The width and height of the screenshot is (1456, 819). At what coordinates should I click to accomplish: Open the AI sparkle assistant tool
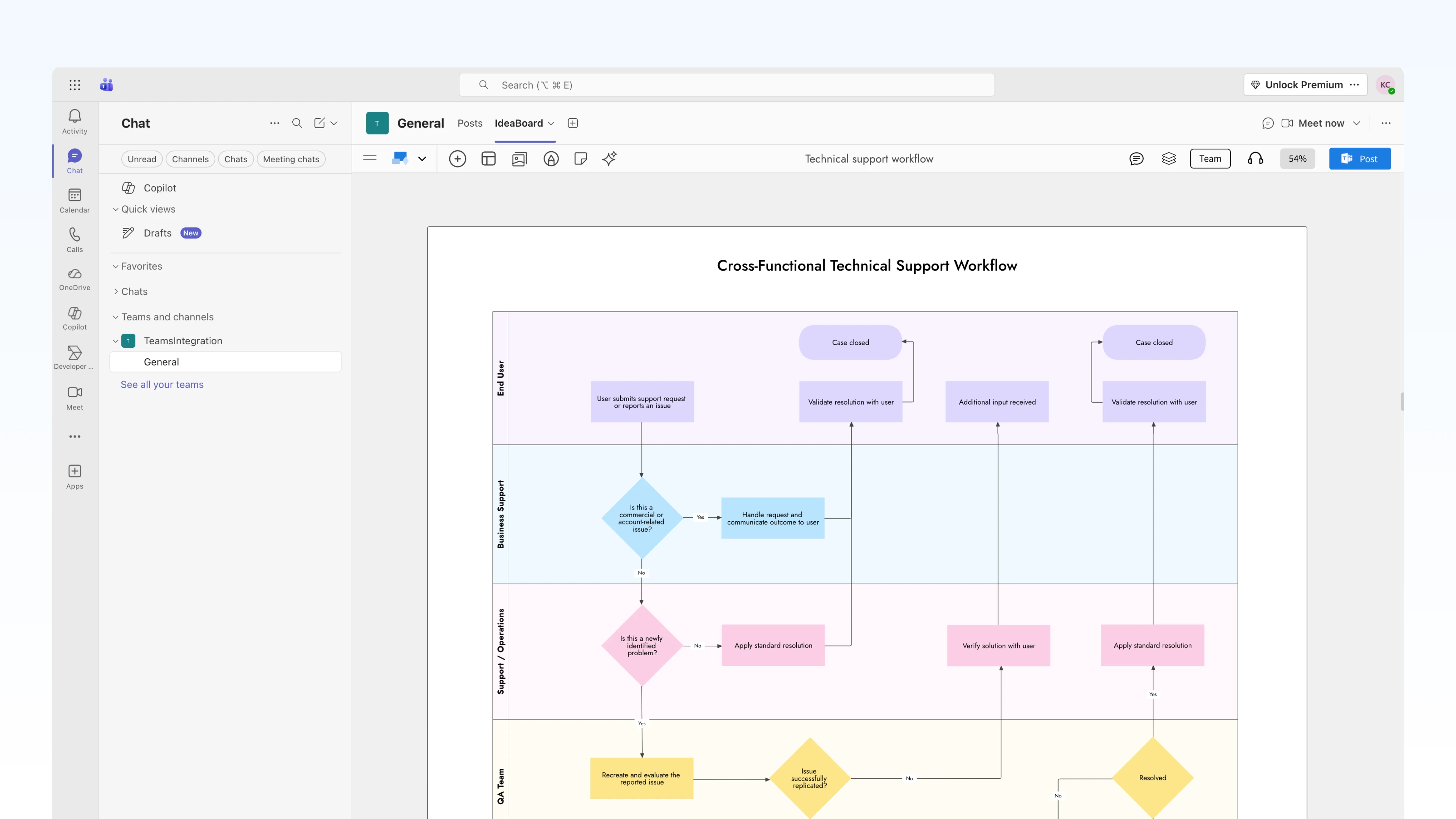[x=609, y=159]
